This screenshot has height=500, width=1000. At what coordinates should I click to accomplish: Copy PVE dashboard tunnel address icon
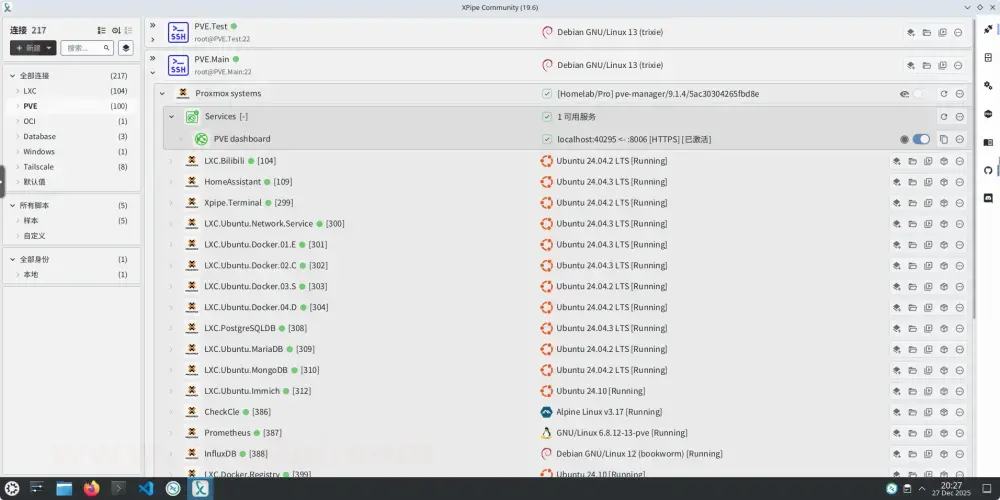943,139
